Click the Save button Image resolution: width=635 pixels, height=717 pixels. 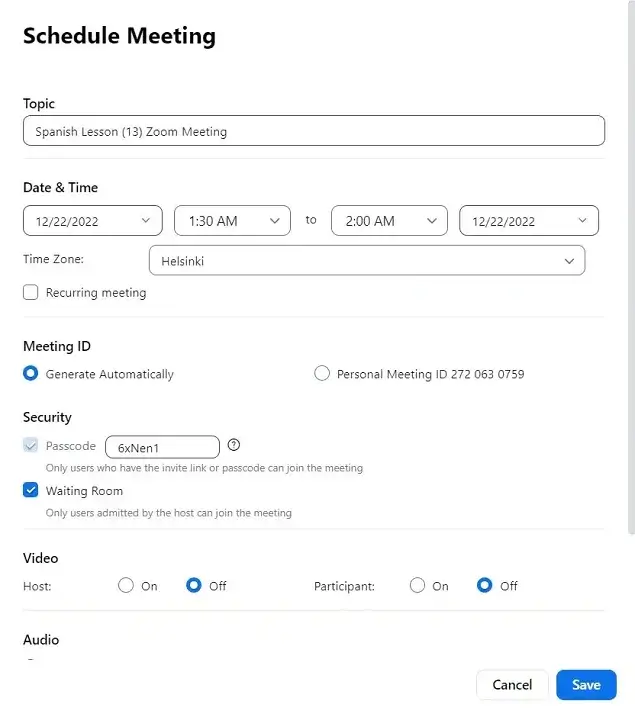(x=586, y=685)
